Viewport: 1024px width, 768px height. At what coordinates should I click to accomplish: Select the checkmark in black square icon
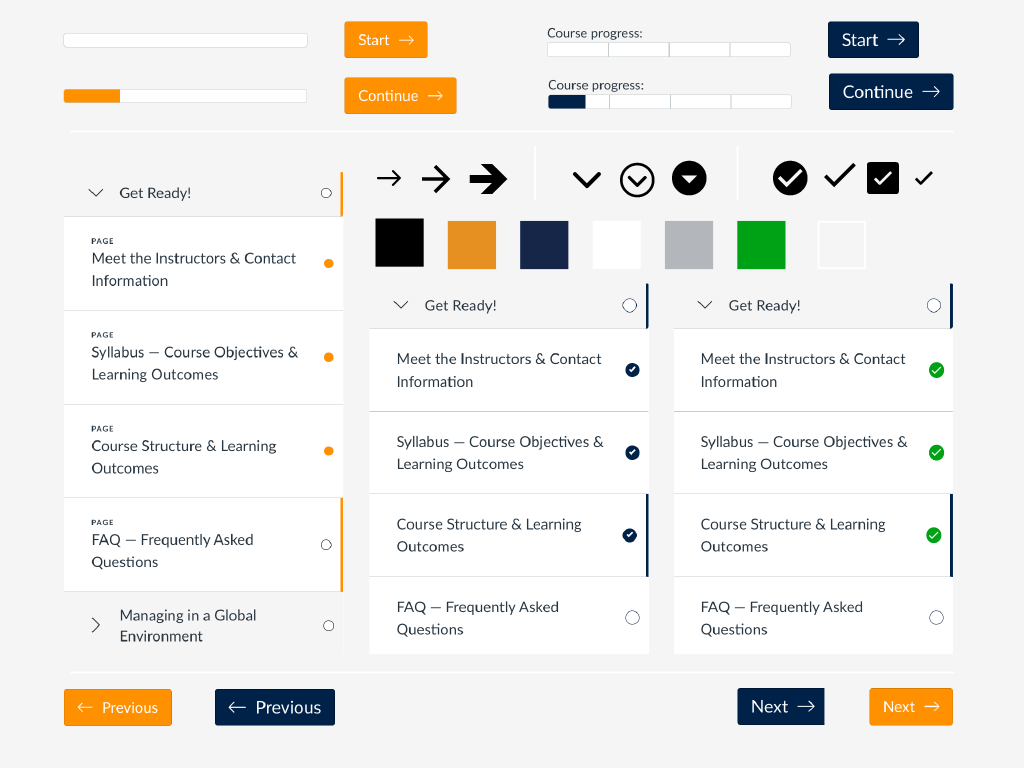point(882,179)
